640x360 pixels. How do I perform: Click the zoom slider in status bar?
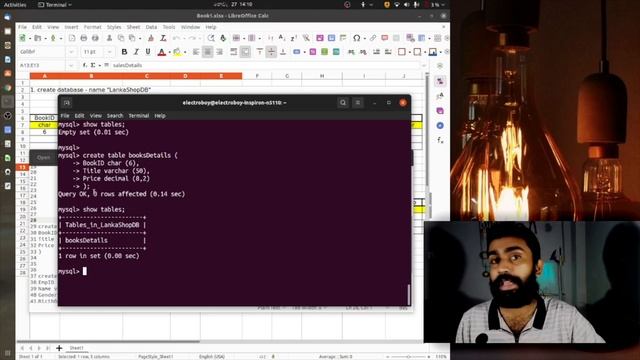(x=408, y=357)
